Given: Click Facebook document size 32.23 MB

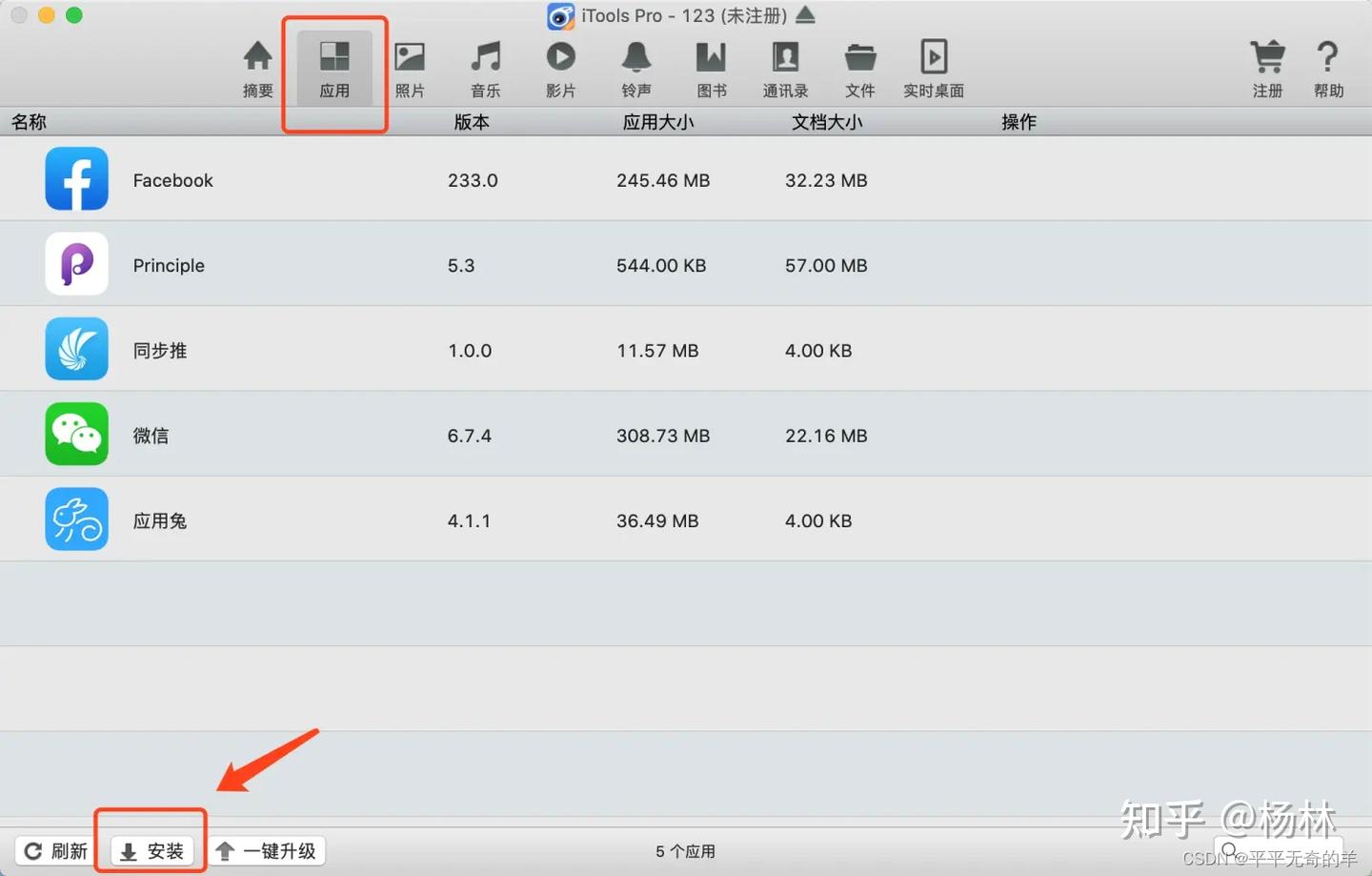Looking at the screenshot, I should pyautogui.click(x=826, y=180).
